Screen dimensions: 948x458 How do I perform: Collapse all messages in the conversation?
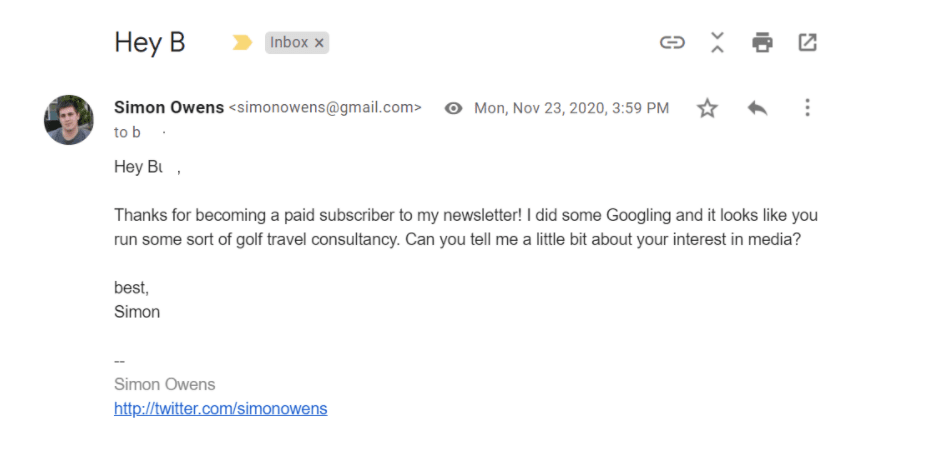tap(717, 42)
